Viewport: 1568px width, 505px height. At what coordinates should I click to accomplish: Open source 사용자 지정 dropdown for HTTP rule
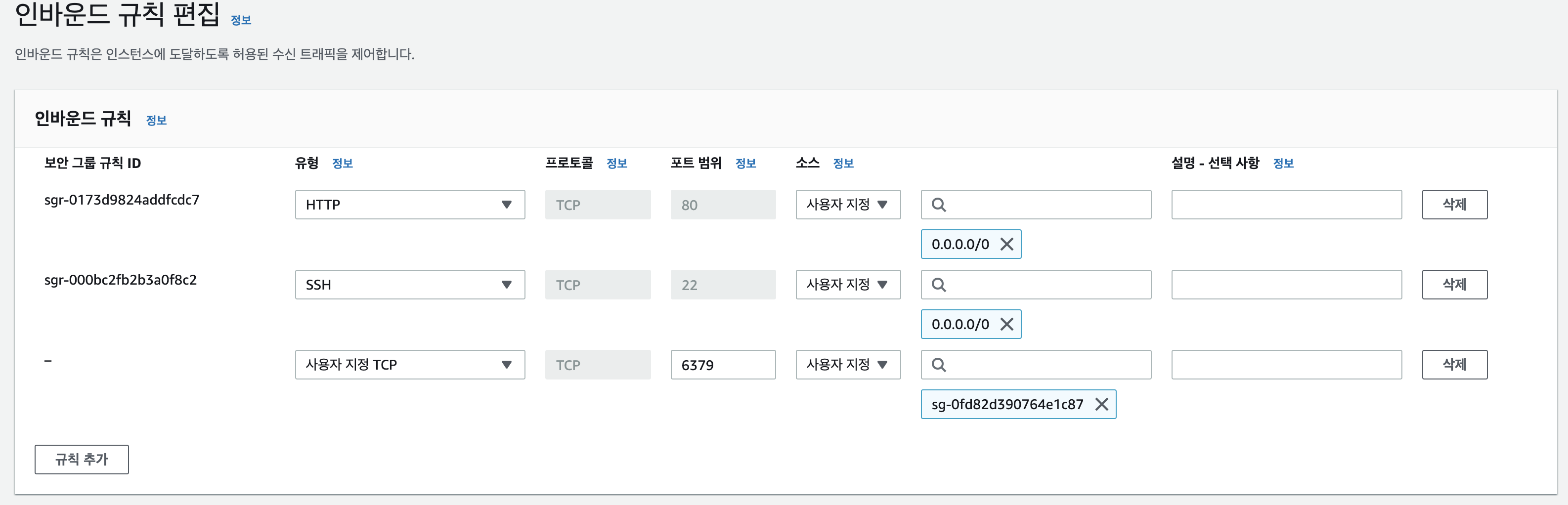tap(848, 205)
